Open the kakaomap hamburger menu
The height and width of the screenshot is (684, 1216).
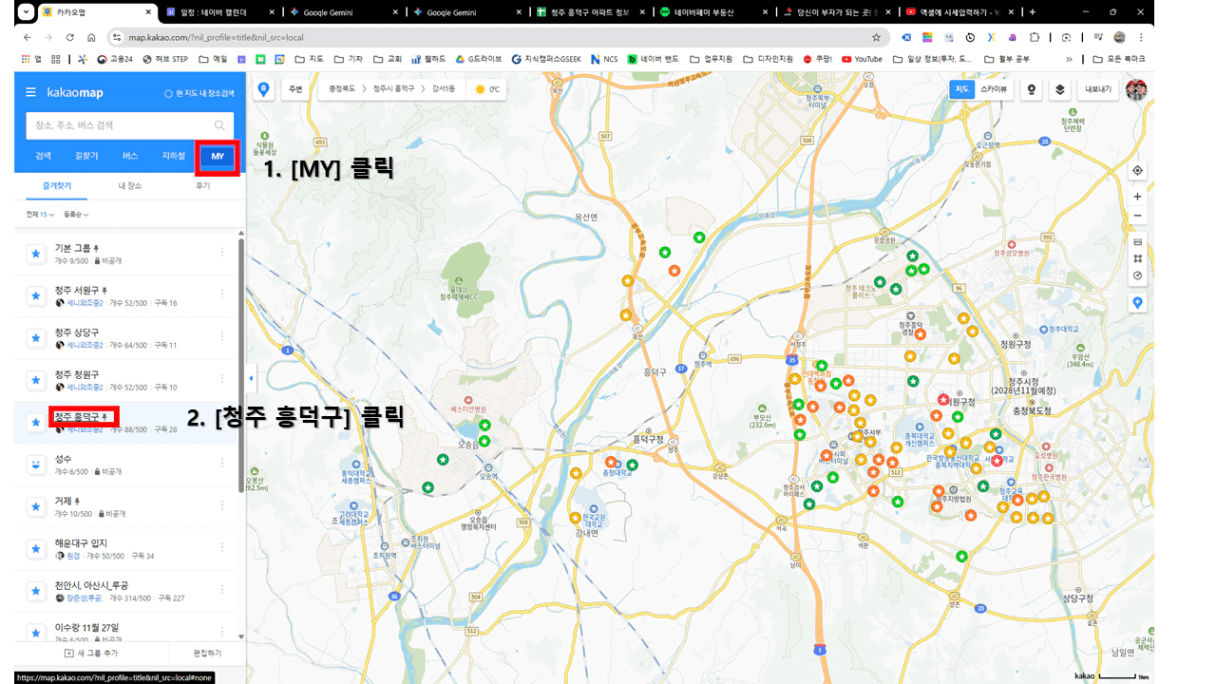point(31,93)
